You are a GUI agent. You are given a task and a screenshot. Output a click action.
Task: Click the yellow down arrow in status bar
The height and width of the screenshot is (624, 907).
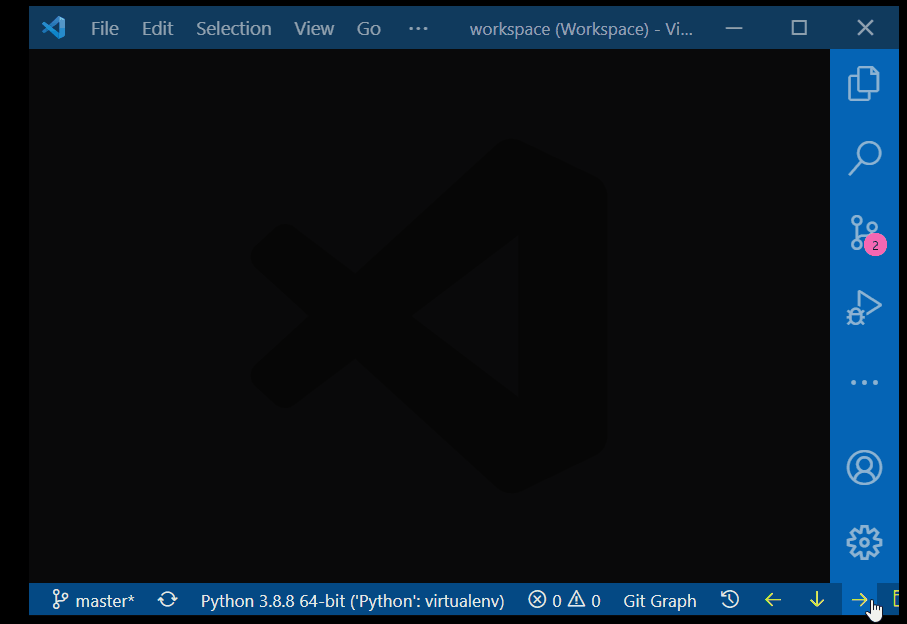pyautogui.click(x=817, y=600)
